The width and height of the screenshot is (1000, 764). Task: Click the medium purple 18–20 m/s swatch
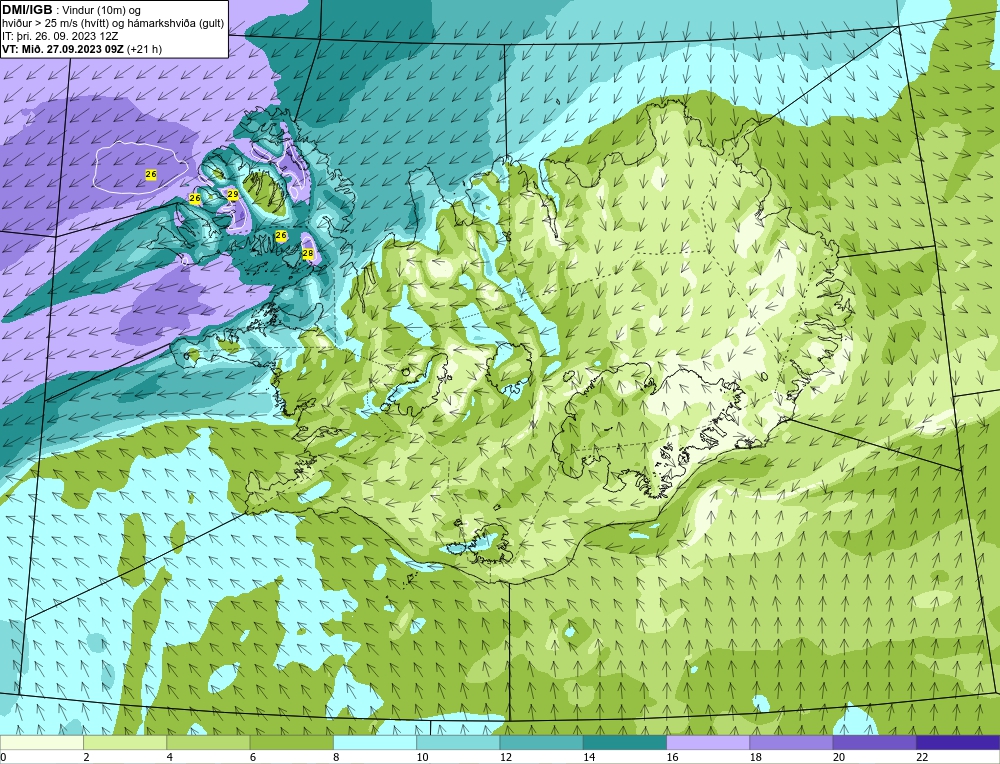point(791,742)
